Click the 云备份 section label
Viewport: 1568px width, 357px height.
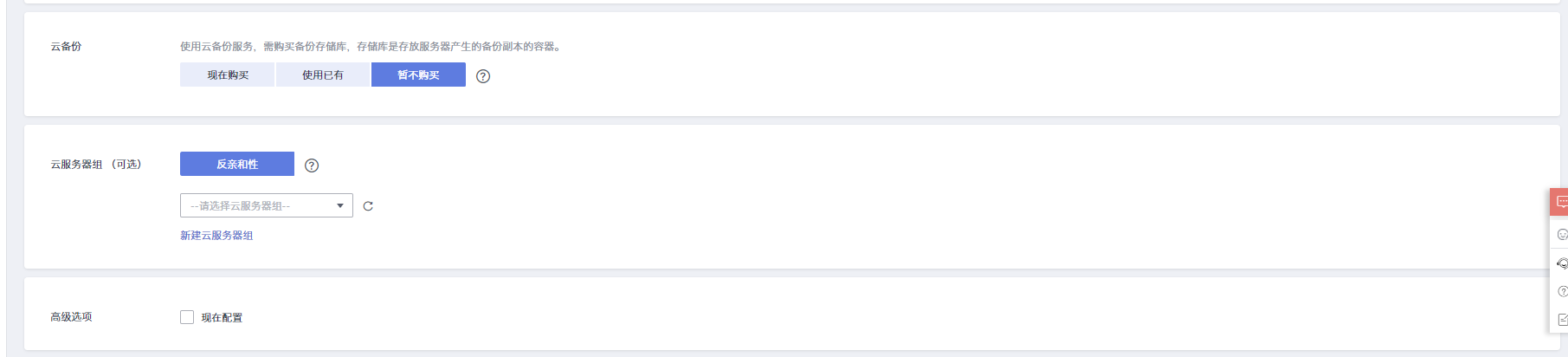point(66,47)
